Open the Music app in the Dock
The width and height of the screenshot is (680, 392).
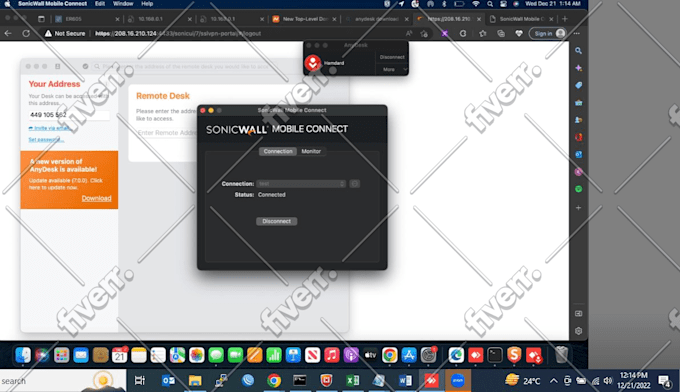331,355
